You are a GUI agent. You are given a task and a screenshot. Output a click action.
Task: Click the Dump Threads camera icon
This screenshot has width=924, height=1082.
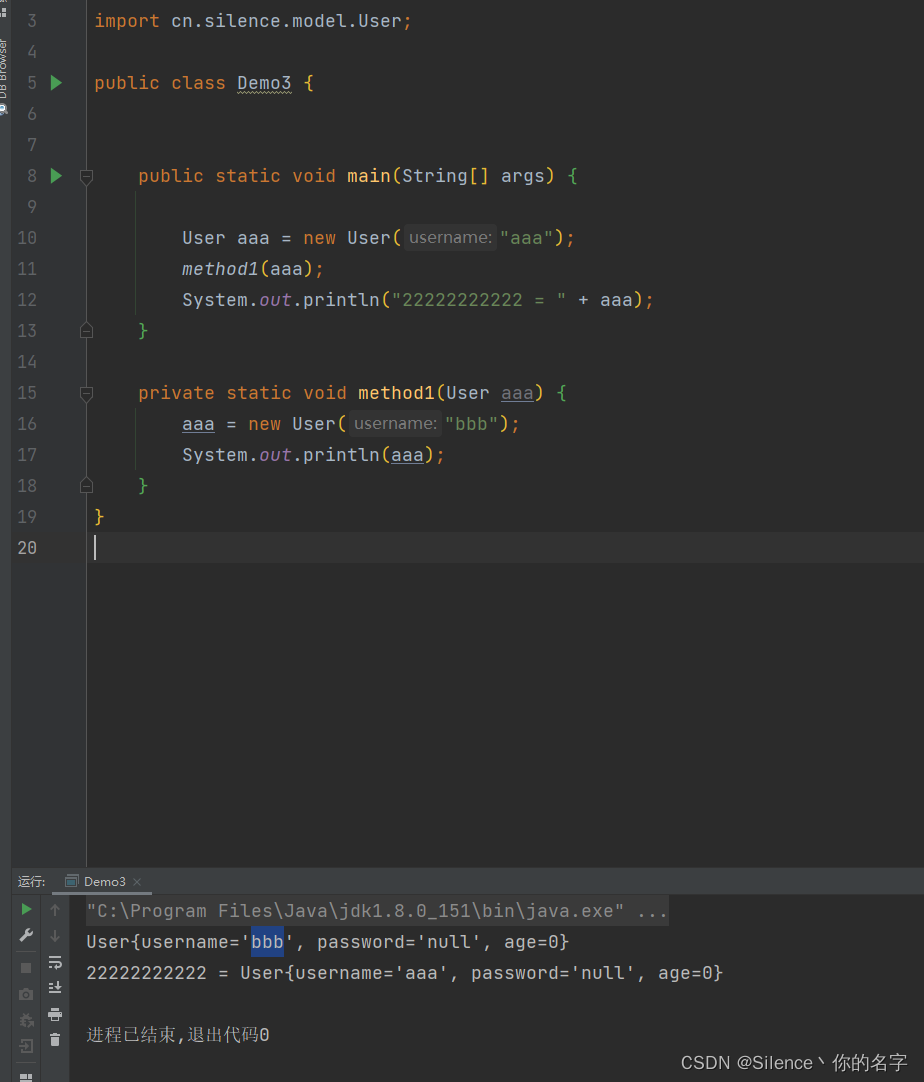(x=26, y=994)
